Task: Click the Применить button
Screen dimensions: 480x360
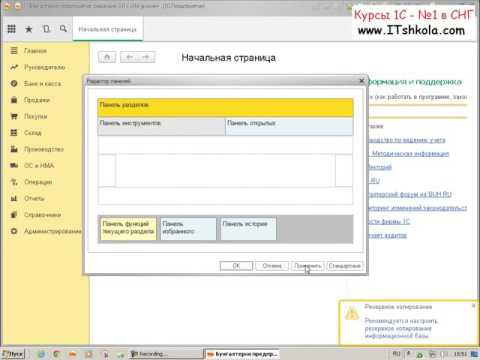Action: click(x=308, y=266)
